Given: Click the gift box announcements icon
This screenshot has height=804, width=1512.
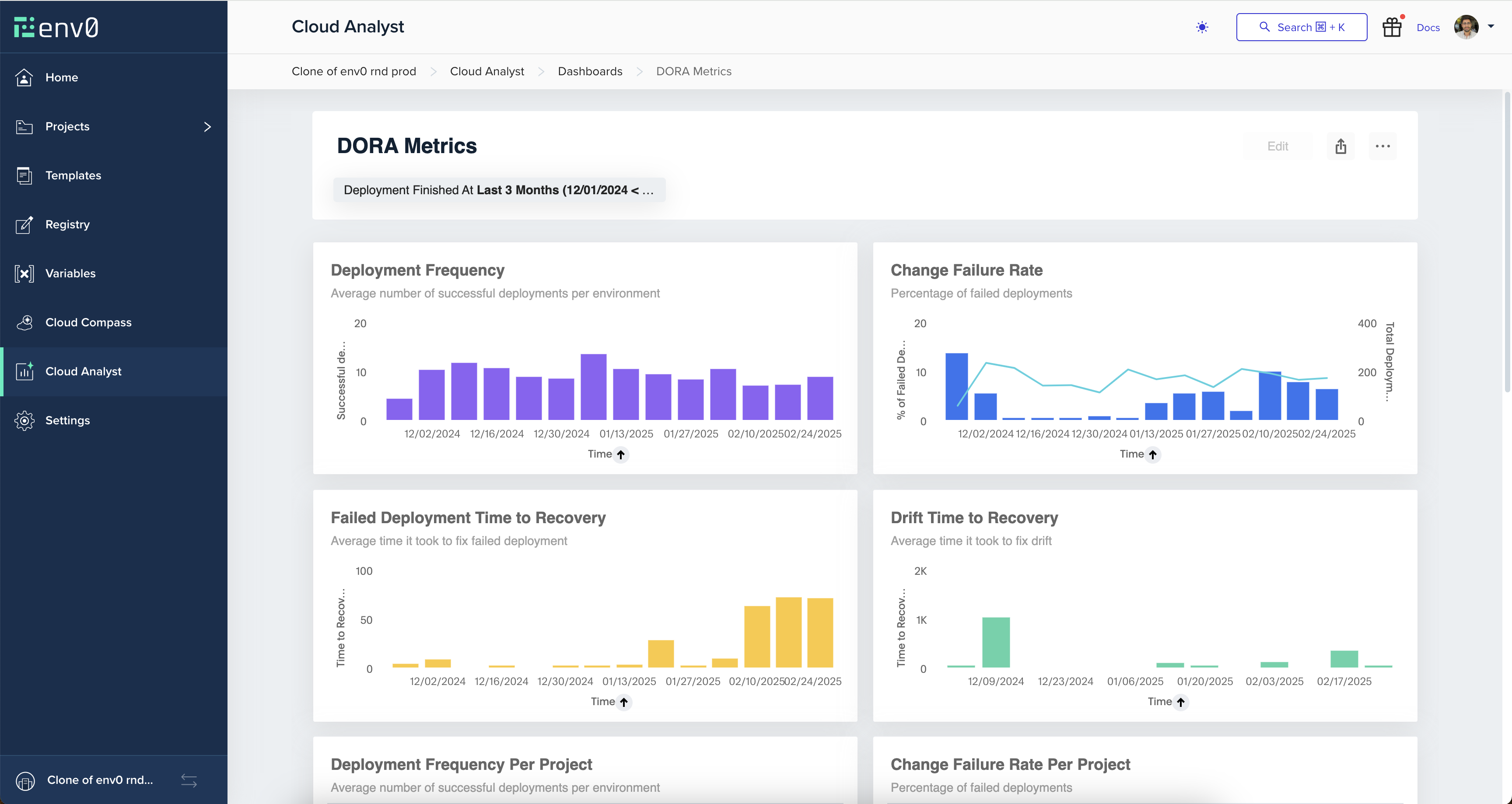Looking at the screenshot, I should pos(1391,27).
